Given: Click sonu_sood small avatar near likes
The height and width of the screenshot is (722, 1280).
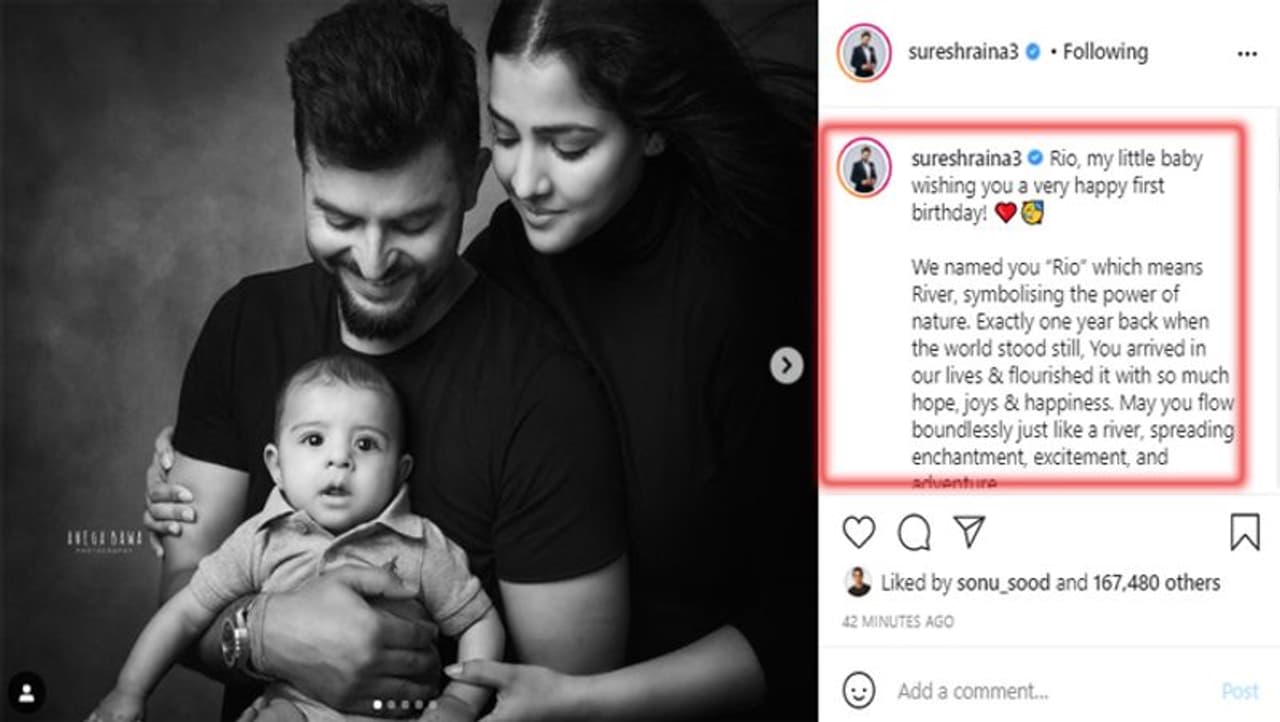Looking at the screenshot, I should (x=857, y=582).
